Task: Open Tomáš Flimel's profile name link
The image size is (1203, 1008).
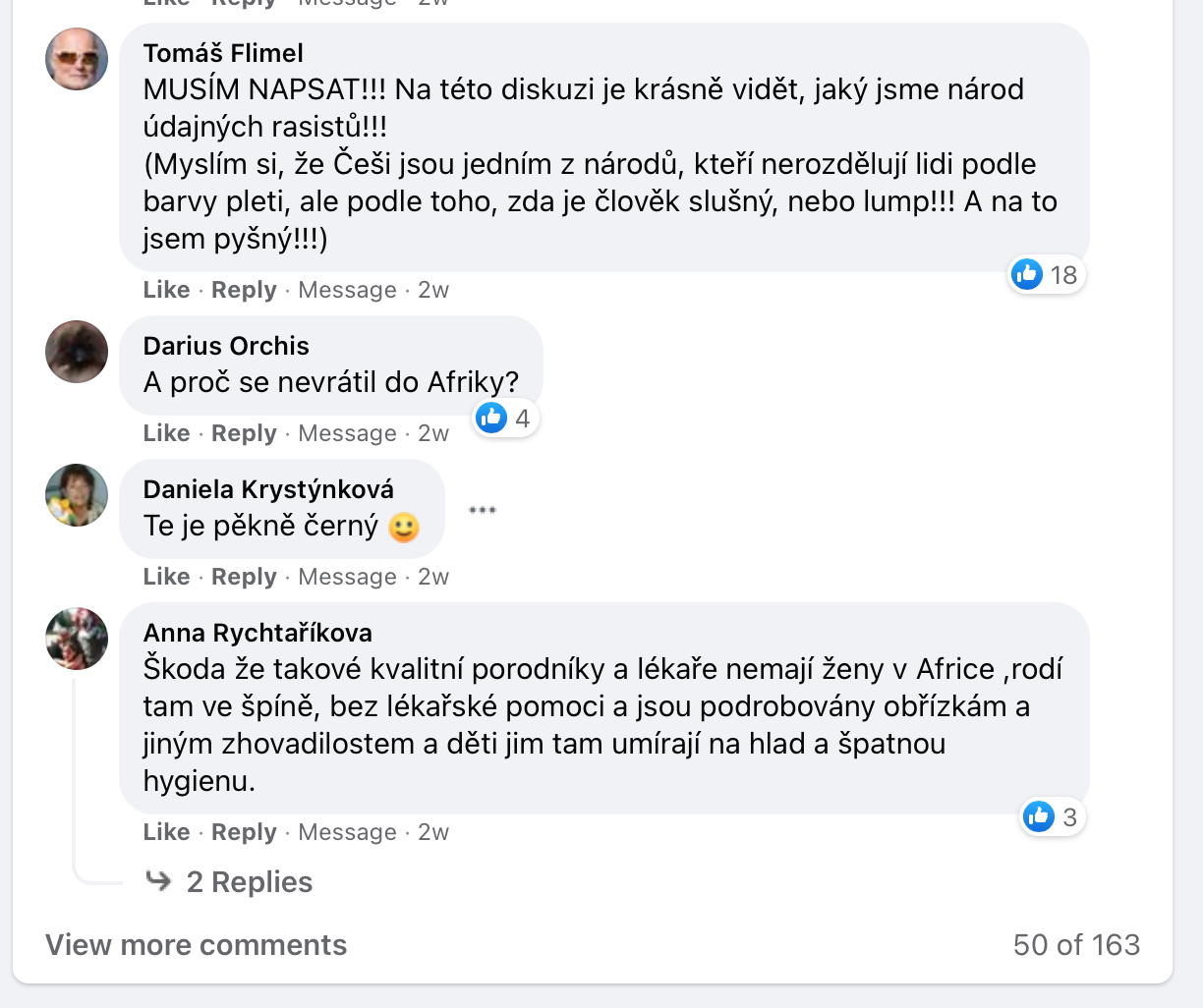Action: click(x=223, y=53)
